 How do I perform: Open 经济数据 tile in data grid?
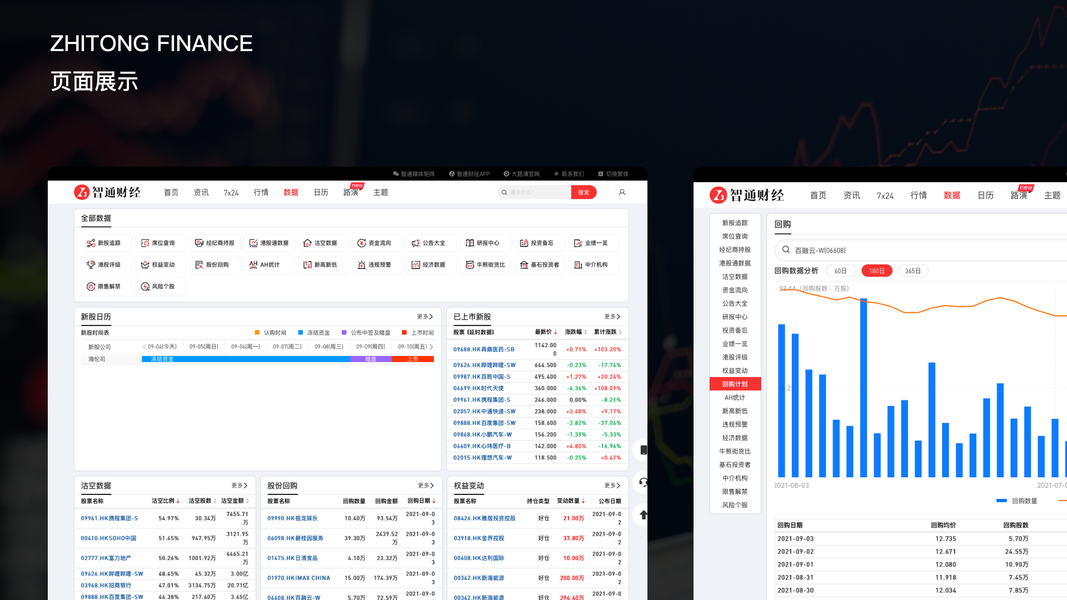[x=429, y=265]
